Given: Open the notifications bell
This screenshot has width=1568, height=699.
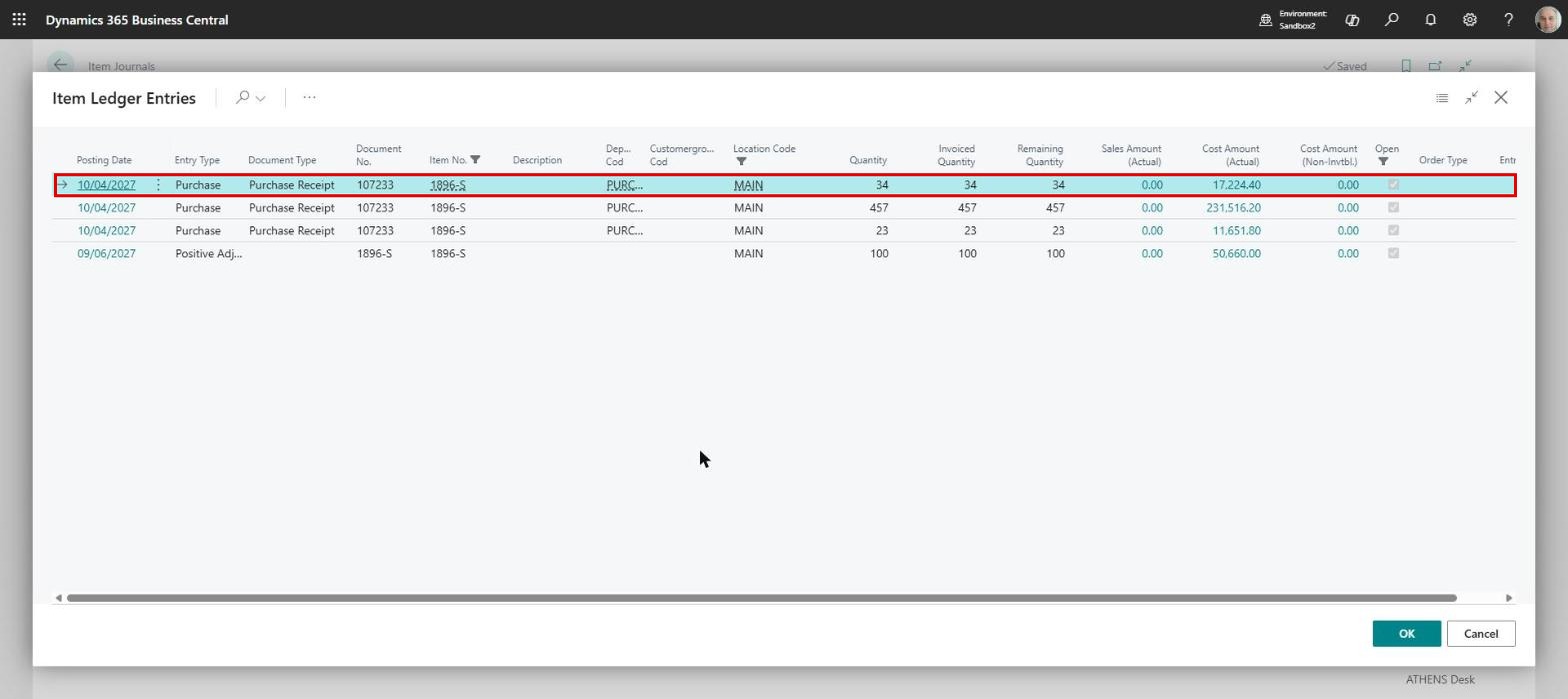Looking at the screenshot, I should (1430, 19).
